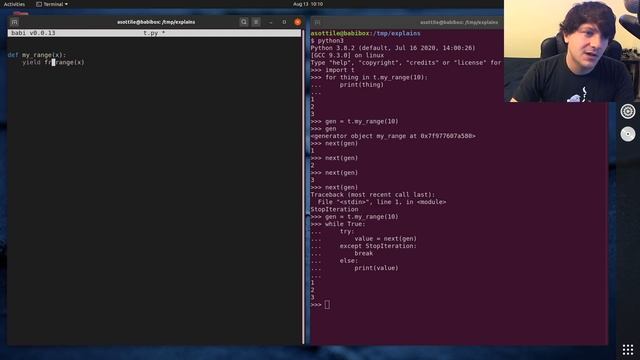Open hamburger menu in left terminal header

(x=256, y=22)
